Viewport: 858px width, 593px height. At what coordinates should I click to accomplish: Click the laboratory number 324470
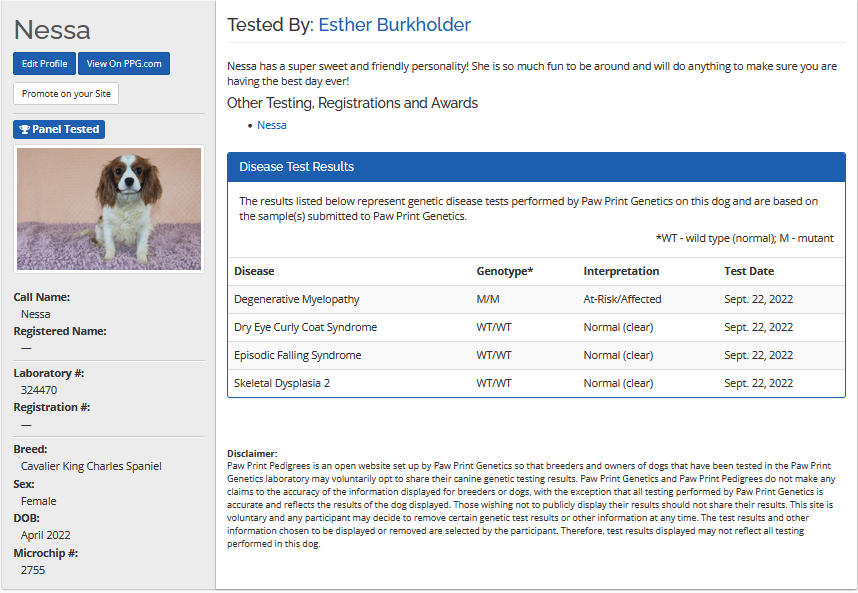point(39,390)
